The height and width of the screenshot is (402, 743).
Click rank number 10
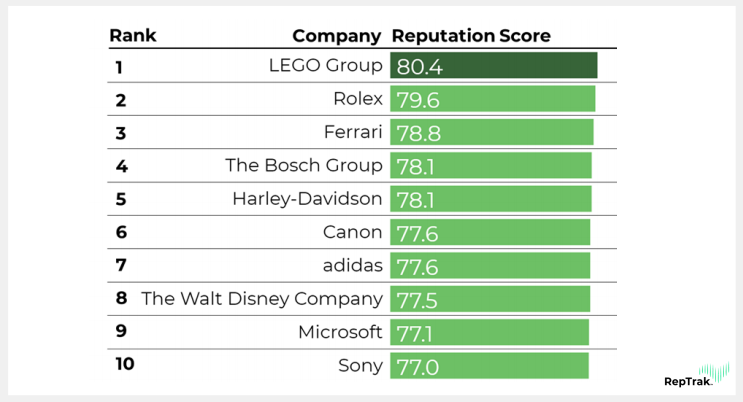pyautogui.click(x=125, y=365)
